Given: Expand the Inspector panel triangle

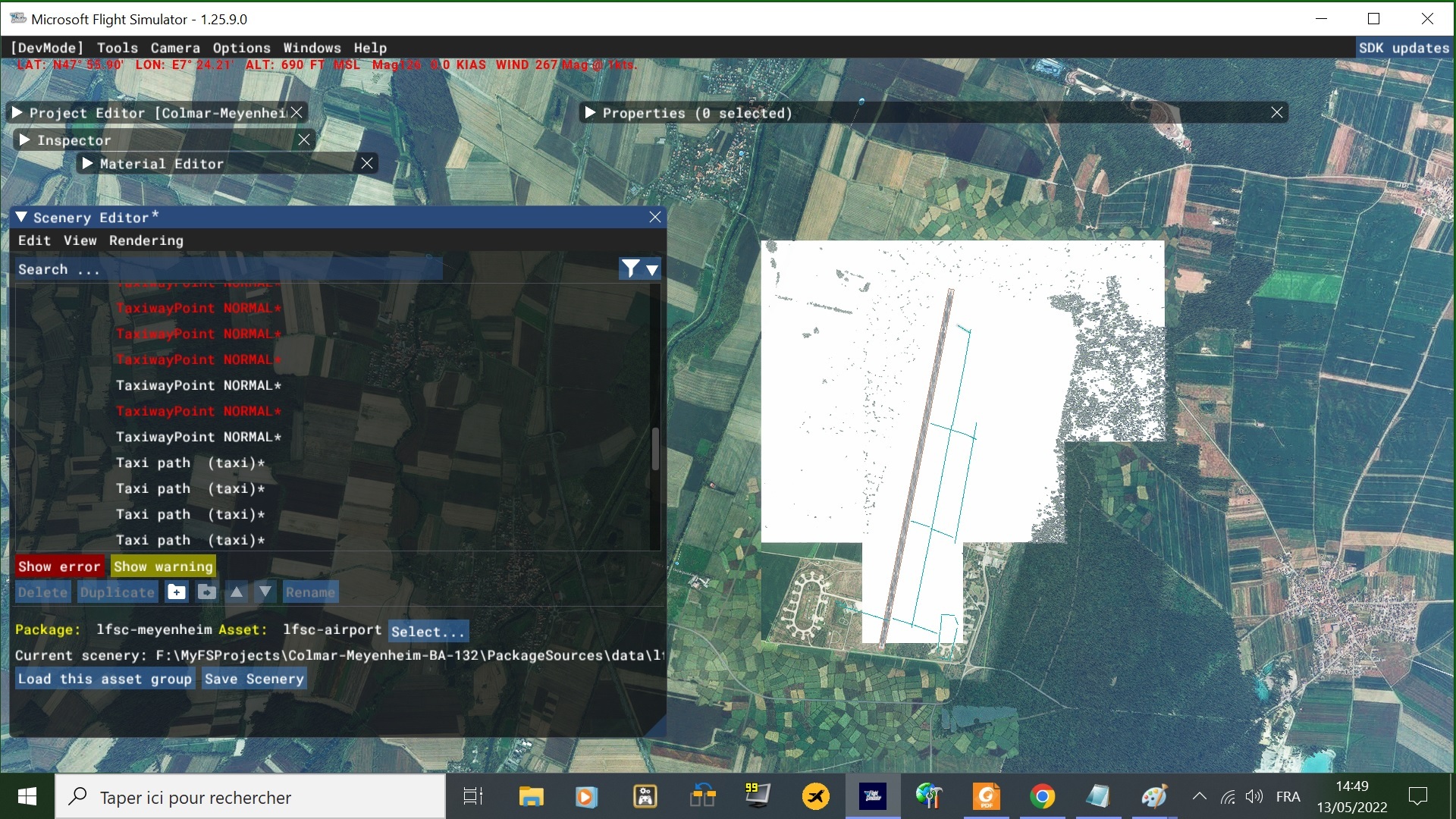Looking at the screenshot, I should [x=25, y=140].
